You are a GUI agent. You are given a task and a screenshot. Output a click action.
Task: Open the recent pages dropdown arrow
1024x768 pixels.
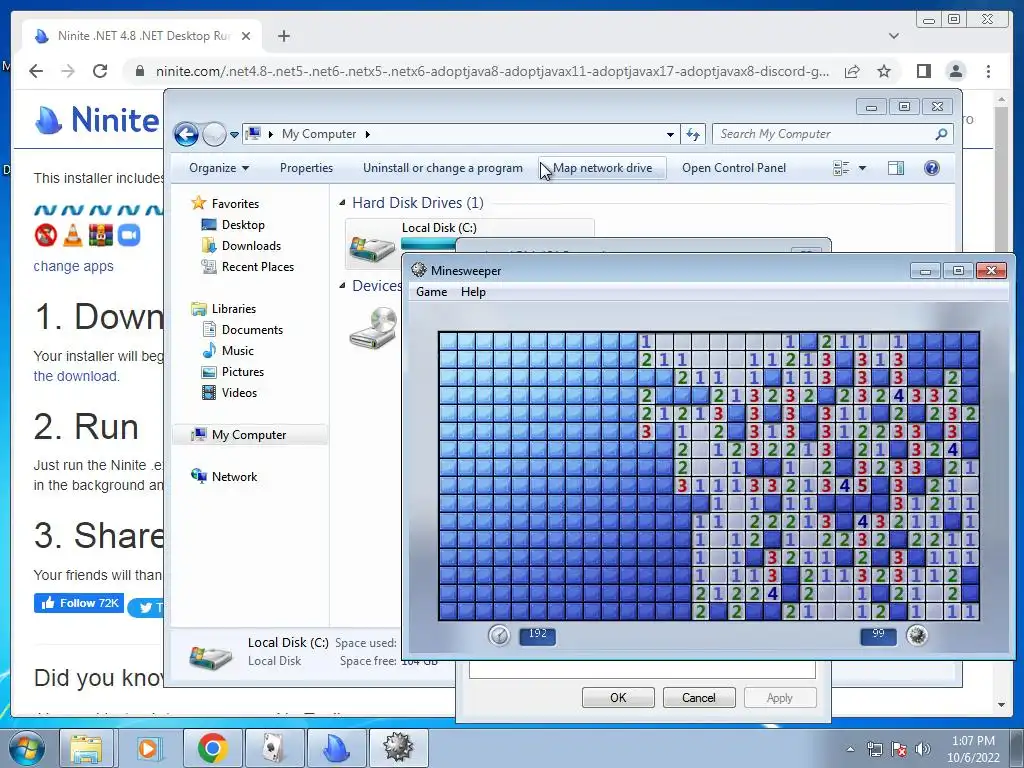[x=234, y=135]
